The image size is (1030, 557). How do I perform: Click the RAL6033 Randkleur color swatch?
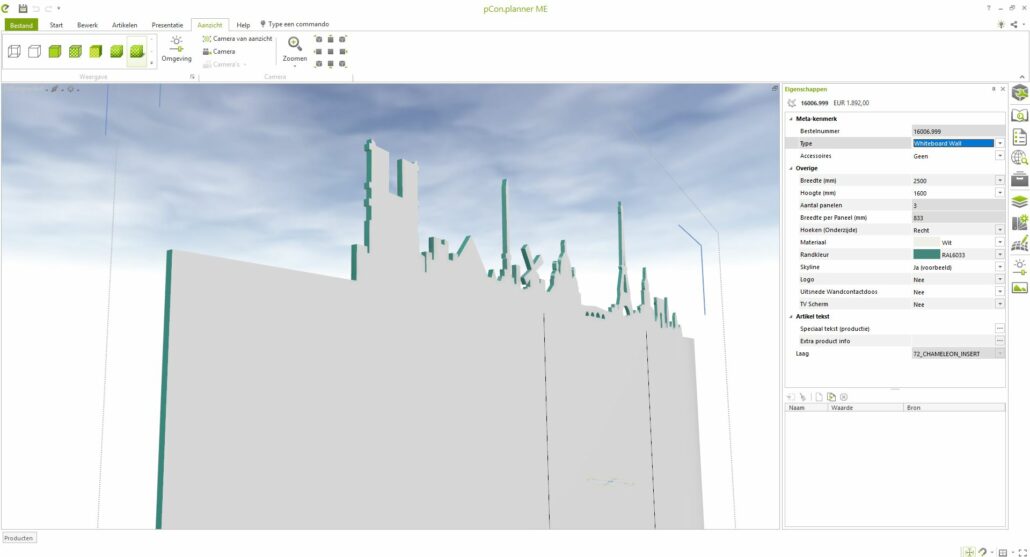[926, 255]
